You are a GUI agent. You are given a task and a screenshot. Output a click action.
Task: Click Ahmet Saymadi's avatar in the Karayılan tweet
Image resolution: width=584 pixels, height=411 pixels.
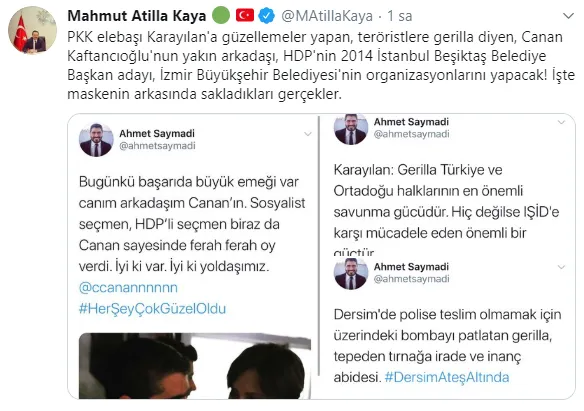pyautogui.click(x=351, y=129)
